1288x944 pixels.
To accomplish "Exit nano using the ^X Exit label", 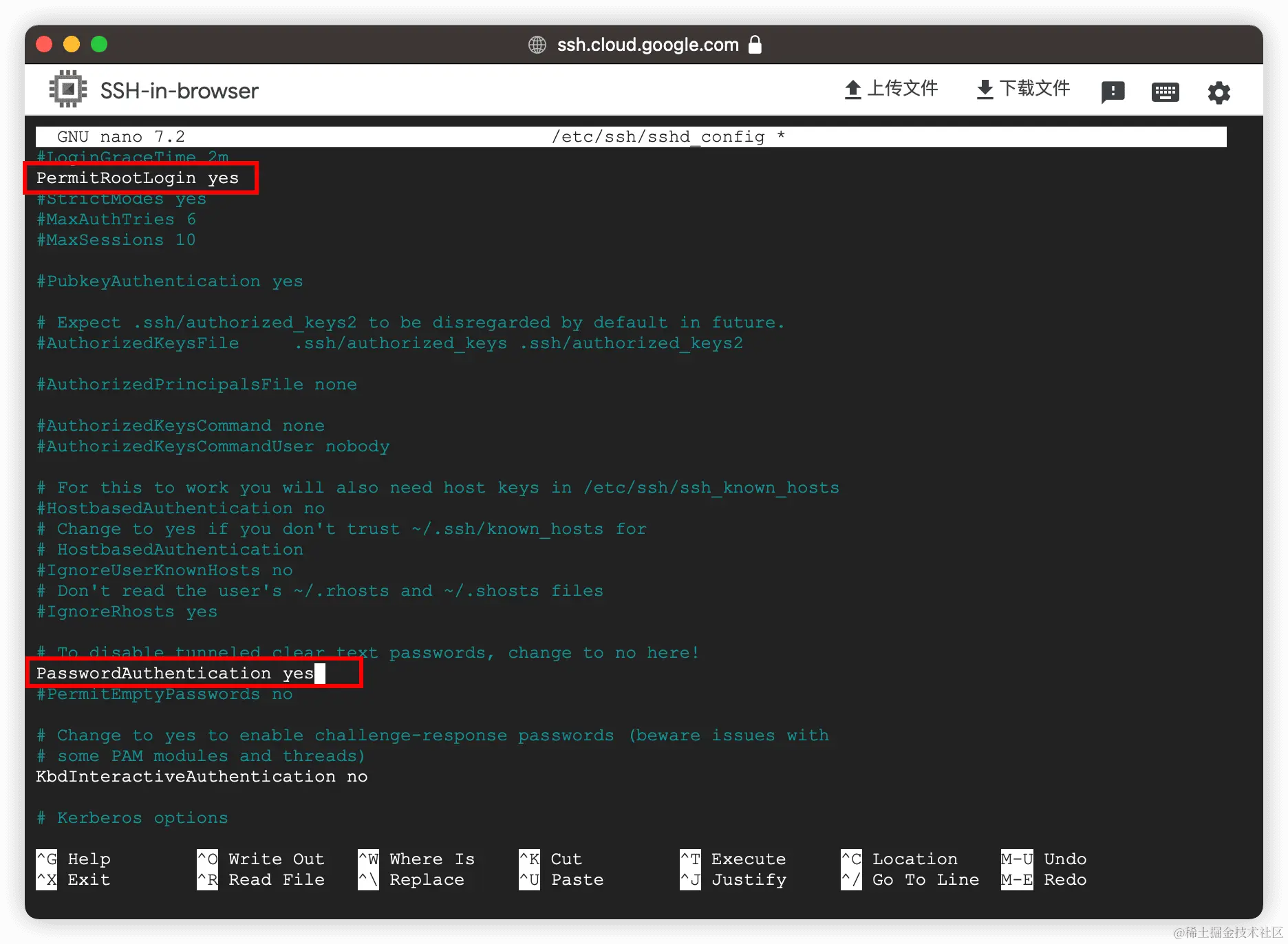I will click(x=74, y=879).
